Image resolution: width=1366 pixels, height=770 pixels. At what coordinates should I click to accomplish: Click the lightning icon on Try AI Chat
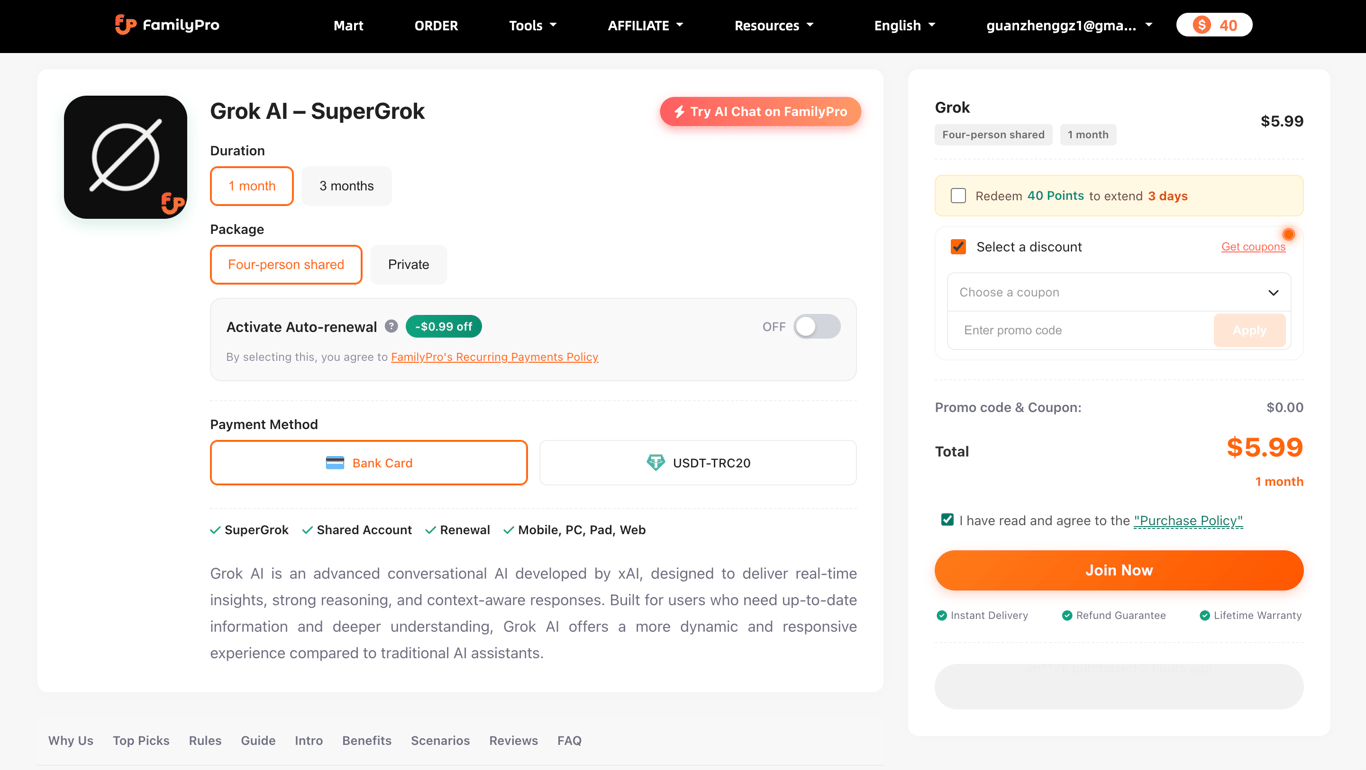[x=679, y=112]
